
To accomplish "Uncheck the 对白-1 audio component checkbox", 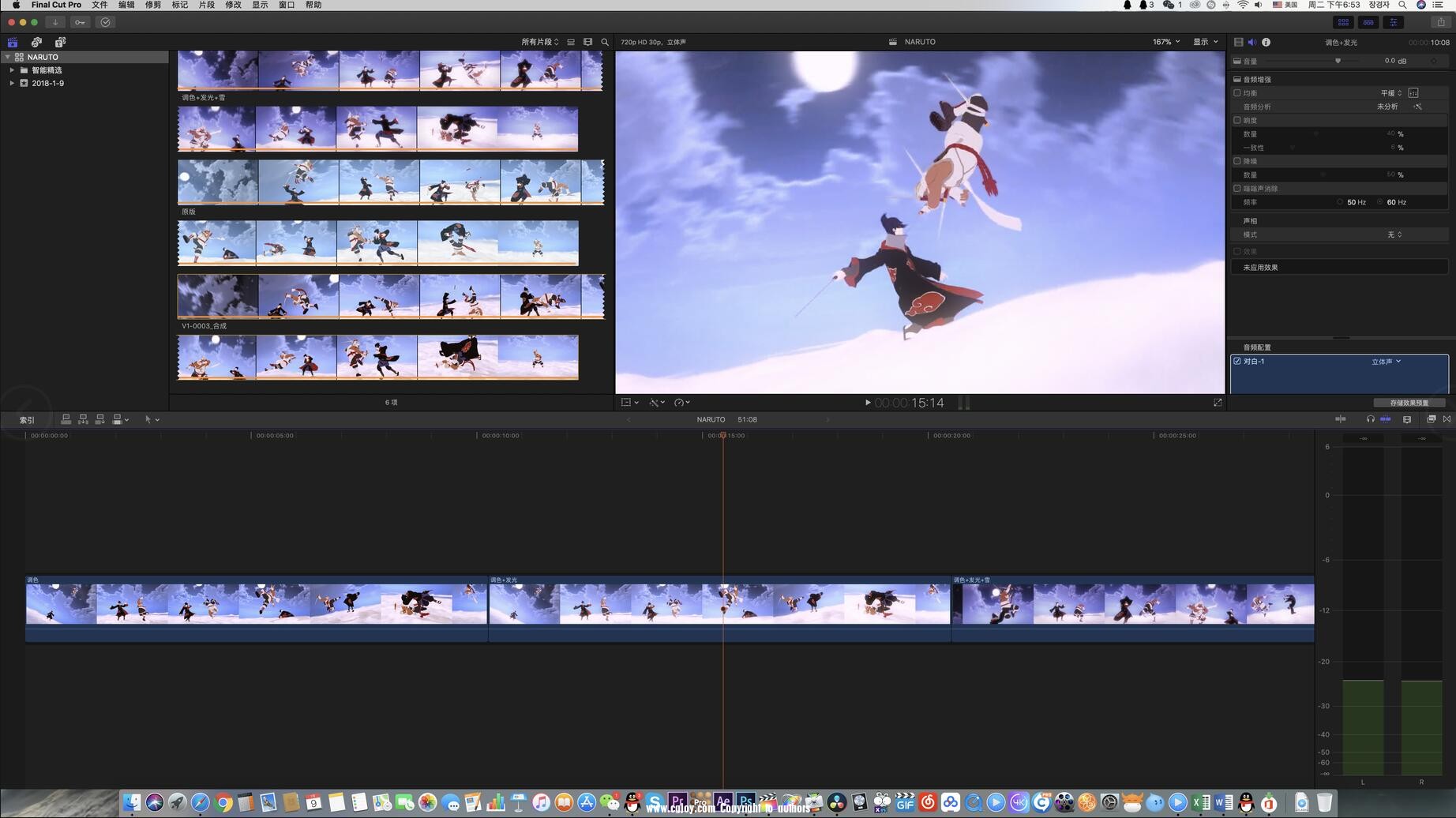I will [x=1237, y=361].
